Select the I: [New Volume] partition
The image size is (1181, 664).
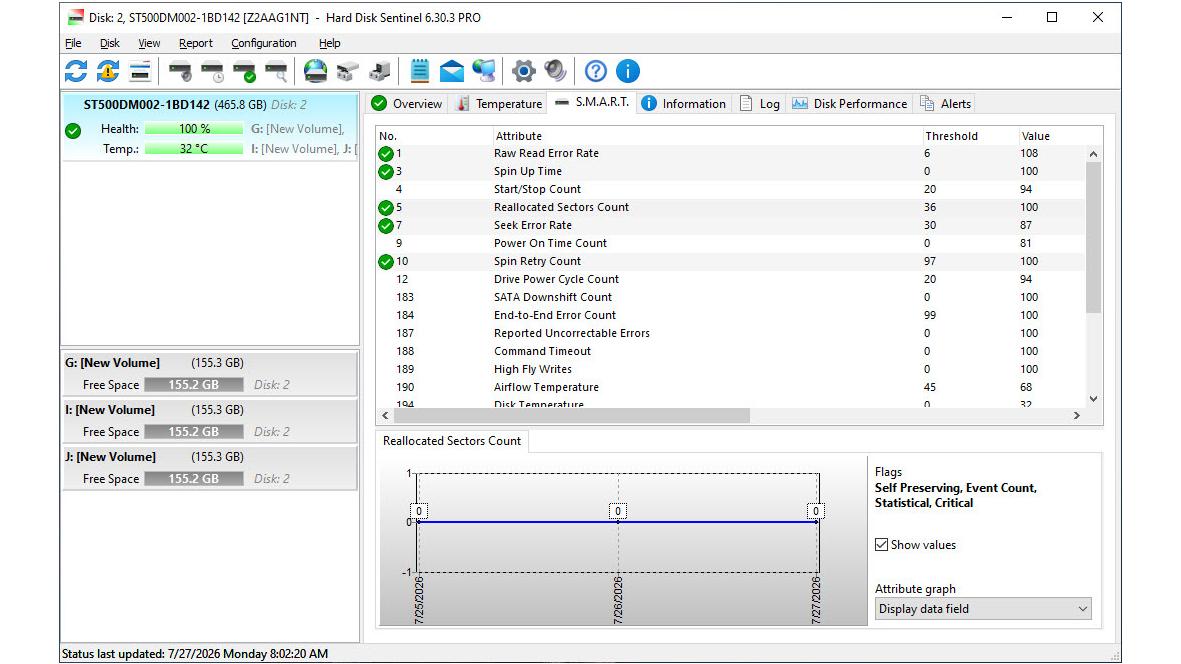pyautogui.click(x=209, y=421)
